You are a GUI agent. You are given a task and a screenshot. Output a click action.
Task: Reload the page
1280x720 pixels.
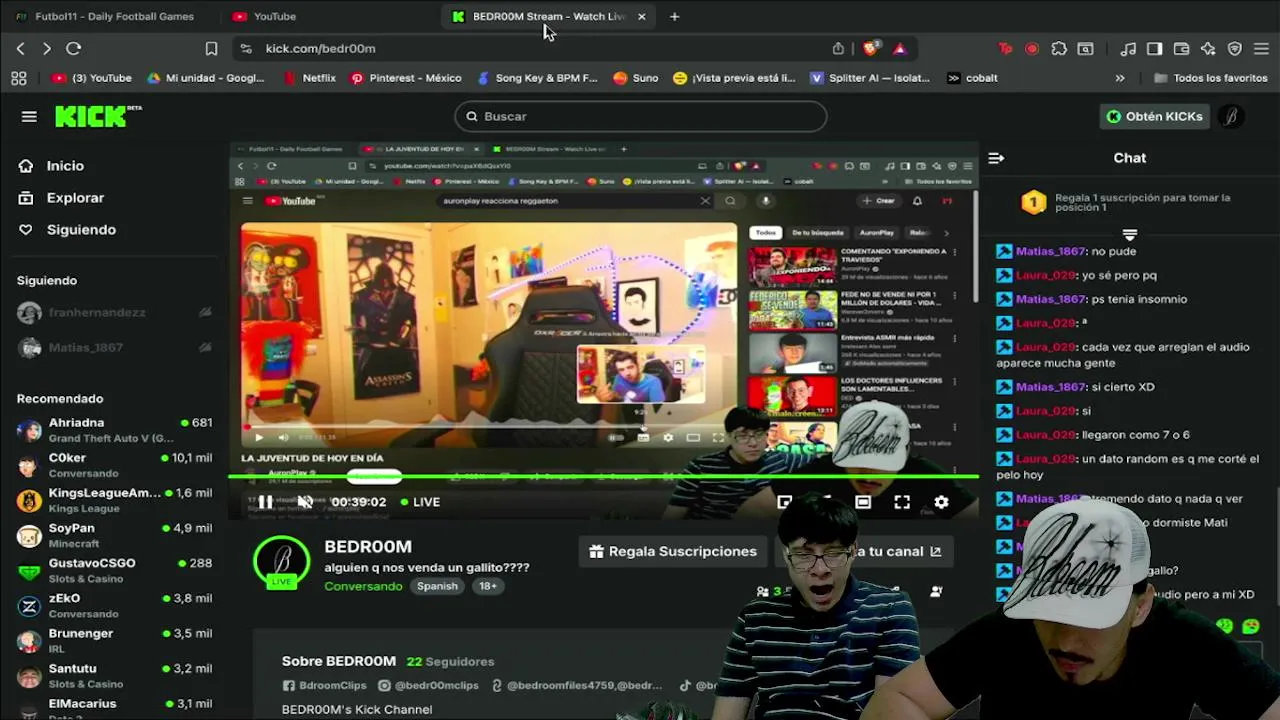coord(73,48)
